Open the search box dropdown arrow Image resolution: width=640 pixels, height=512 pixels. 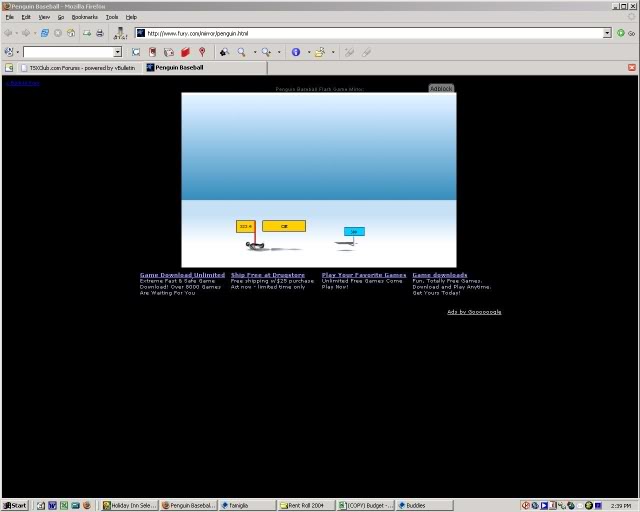coord(118,52)
